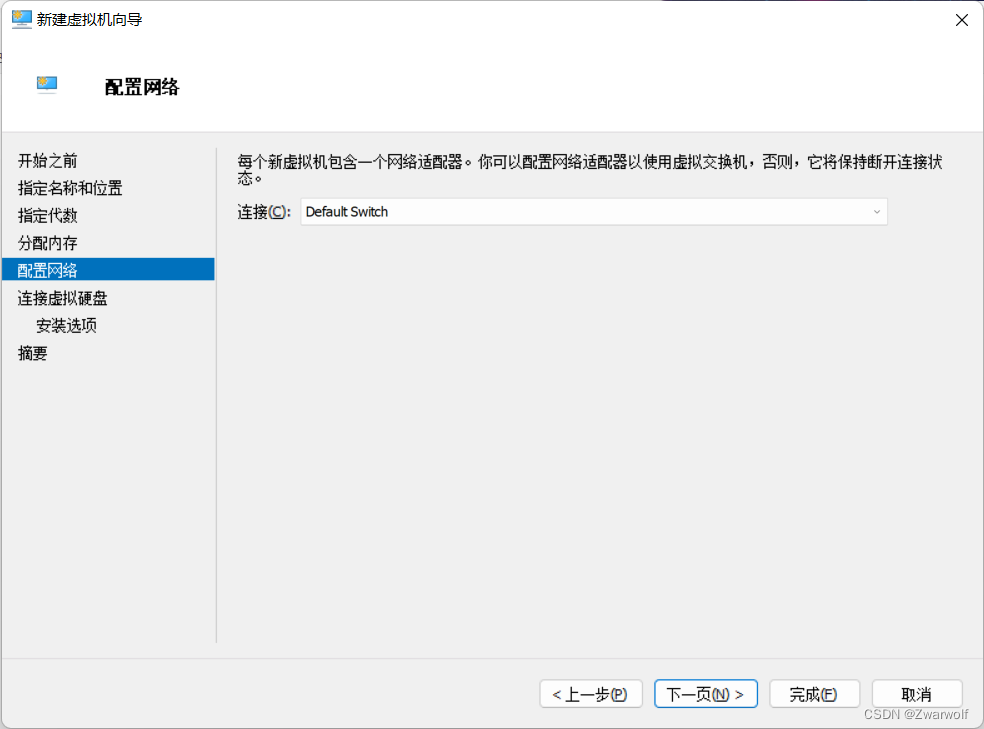Viewport: 984px width, 729px height.
Task: Go to the 摘要 step
Action: point(33,353)
